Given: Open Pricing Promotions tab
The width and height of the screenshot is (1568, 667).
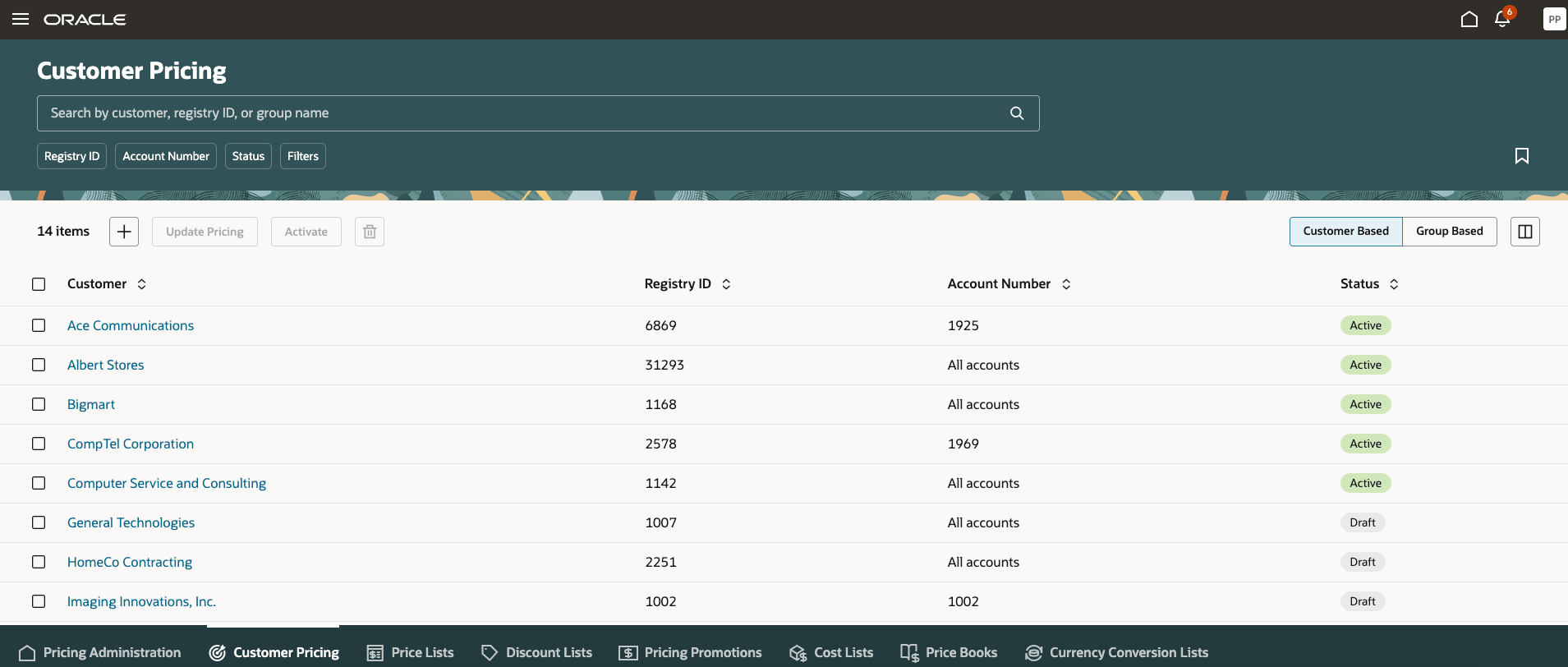Looking at the screenshot, I should point(690,652).
